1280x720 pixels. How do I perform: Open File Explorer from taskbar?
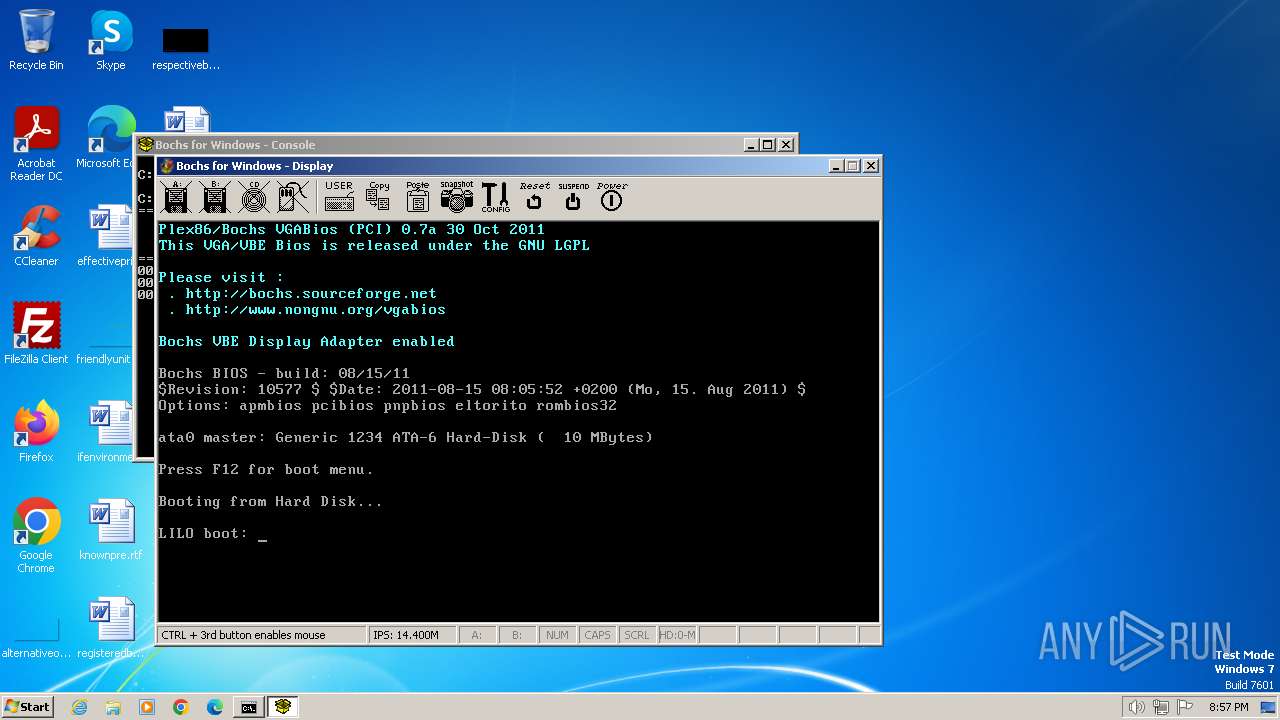click(113, 707)
